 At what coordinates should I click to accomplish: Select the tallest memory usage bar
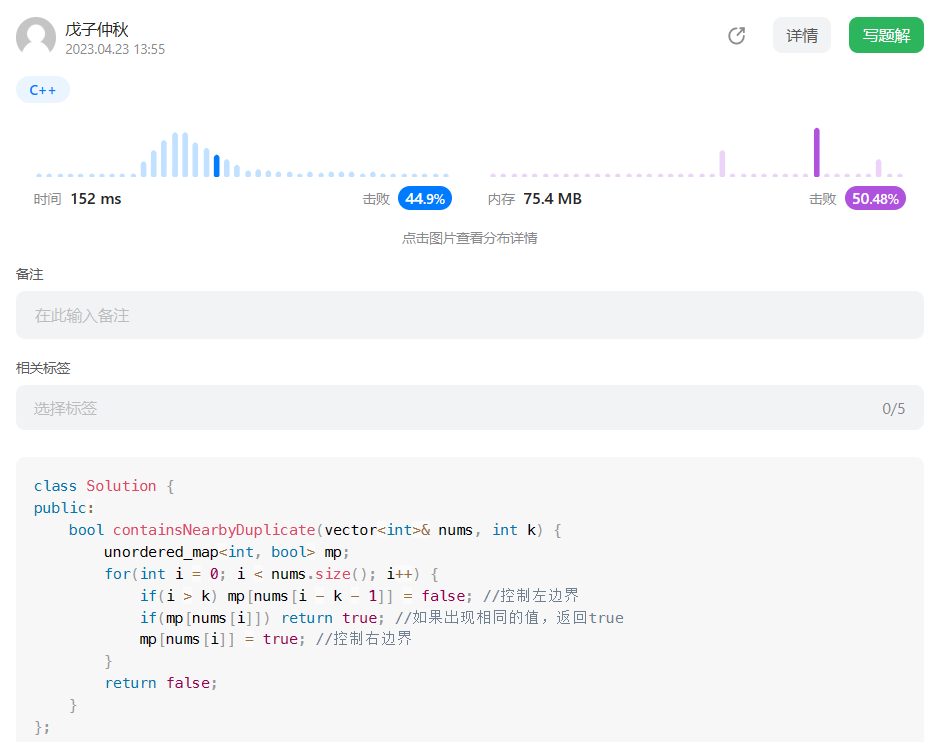pos(816,150)
